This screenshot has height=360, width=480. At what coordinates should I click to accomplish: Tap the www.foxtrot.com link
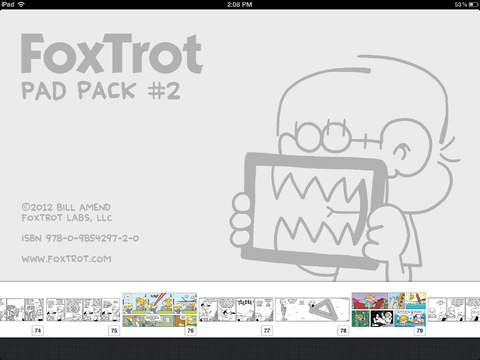66,259
